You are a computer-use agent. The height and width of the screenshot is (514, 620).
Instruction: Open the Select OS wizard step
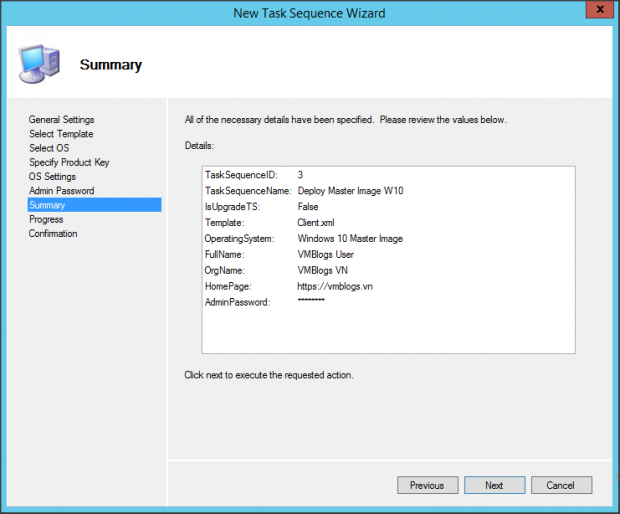coord(49,148)
